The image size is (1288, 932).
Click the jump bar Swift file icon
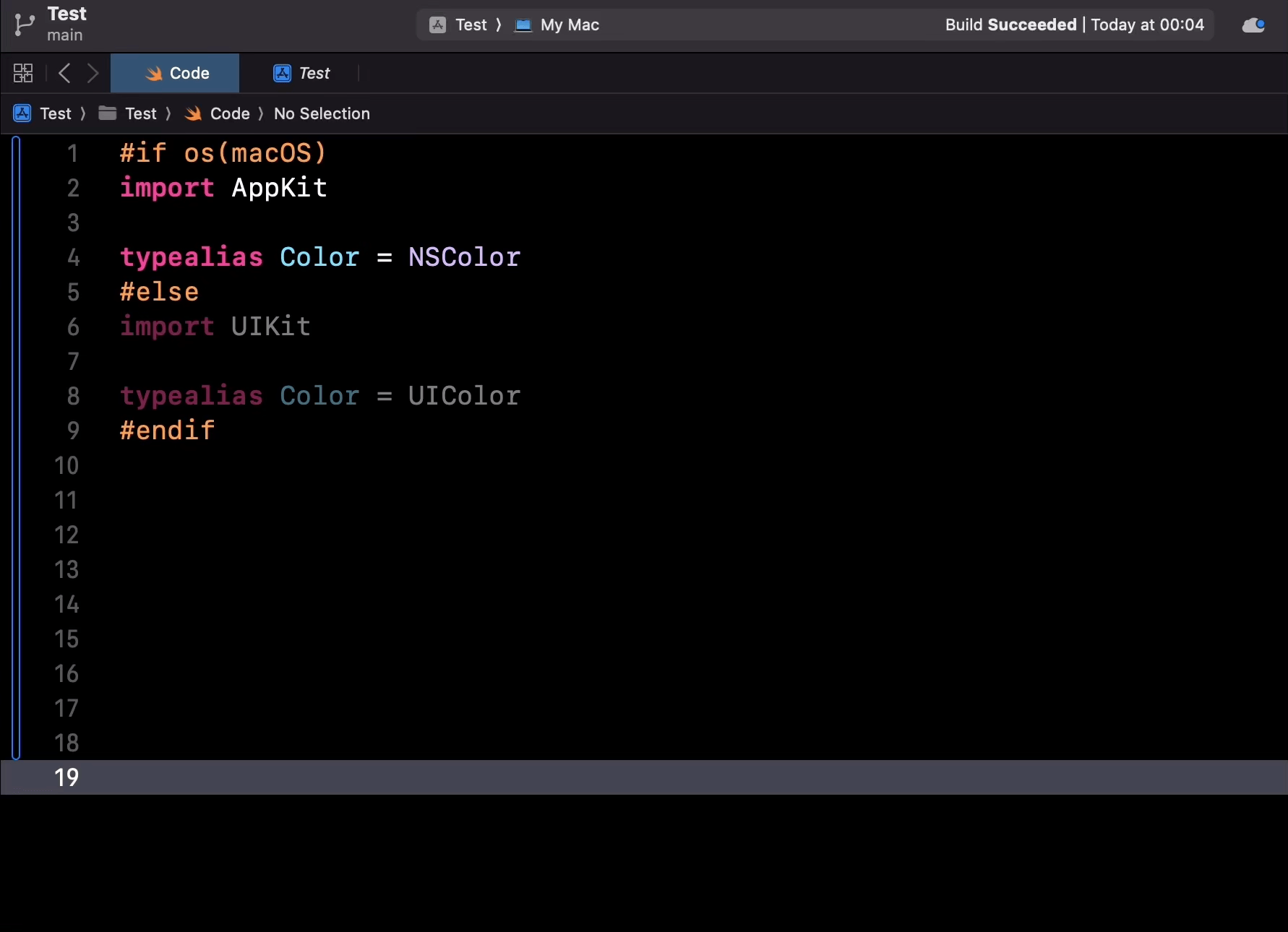193,113
